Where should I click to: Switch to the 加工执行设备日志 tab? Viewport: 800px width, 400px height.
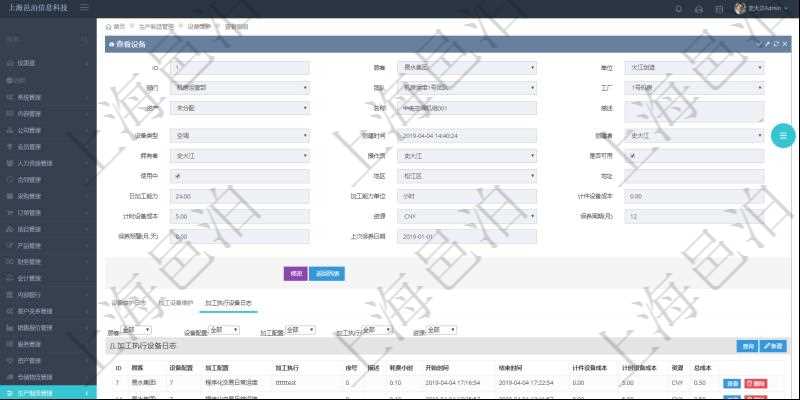(x=228, y=301)
